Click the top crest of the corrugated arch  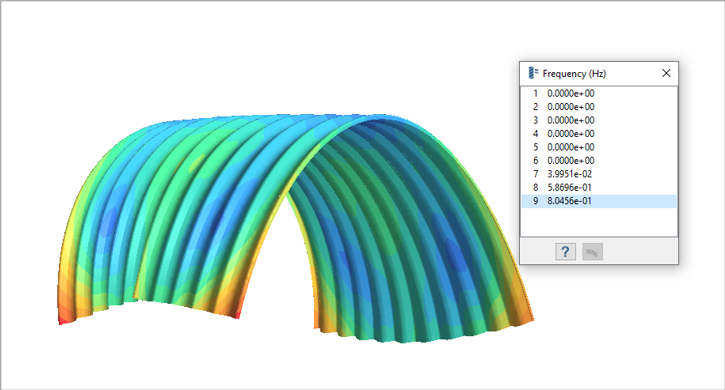pyautogui.click(x=277, y=118)
